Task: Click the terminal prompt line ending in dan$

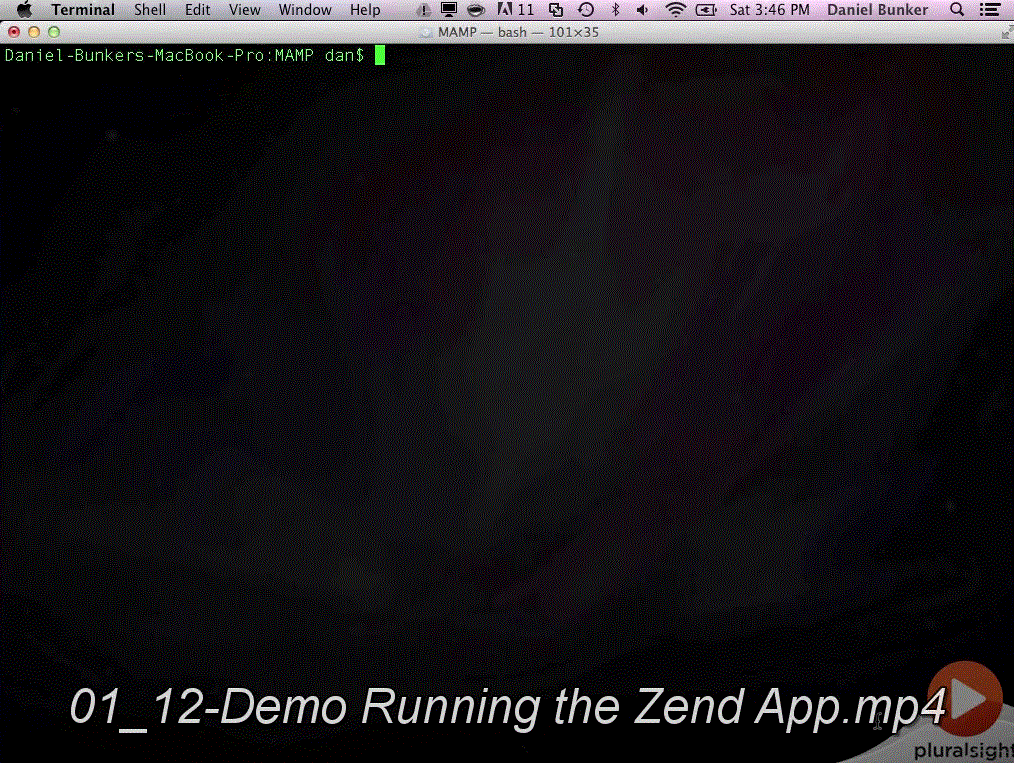Action: click(x=184, y=56)
